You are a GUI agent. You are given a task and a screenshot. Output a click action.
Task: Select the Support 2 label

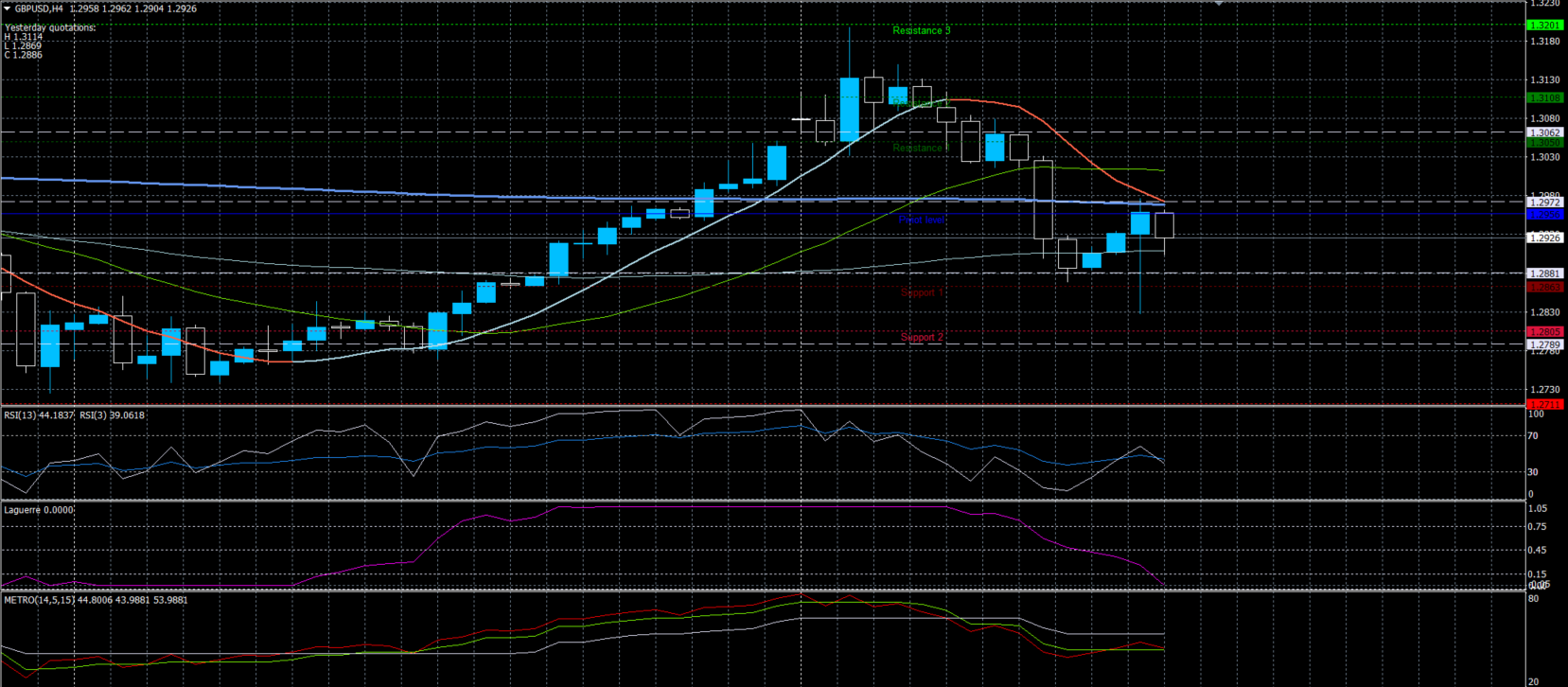[x=922, y=337]
